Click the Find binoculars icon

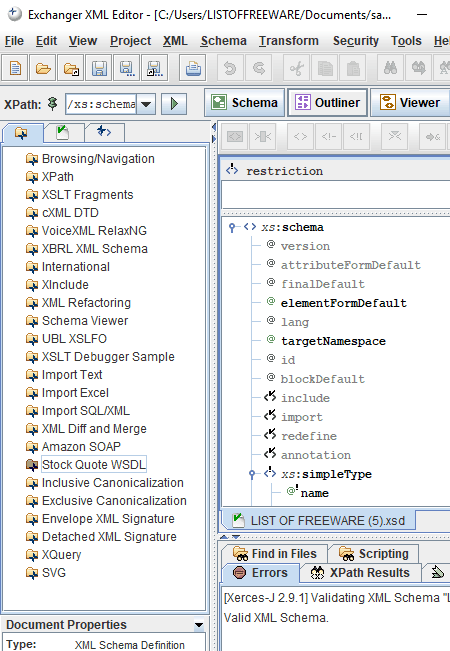[390, 68]
